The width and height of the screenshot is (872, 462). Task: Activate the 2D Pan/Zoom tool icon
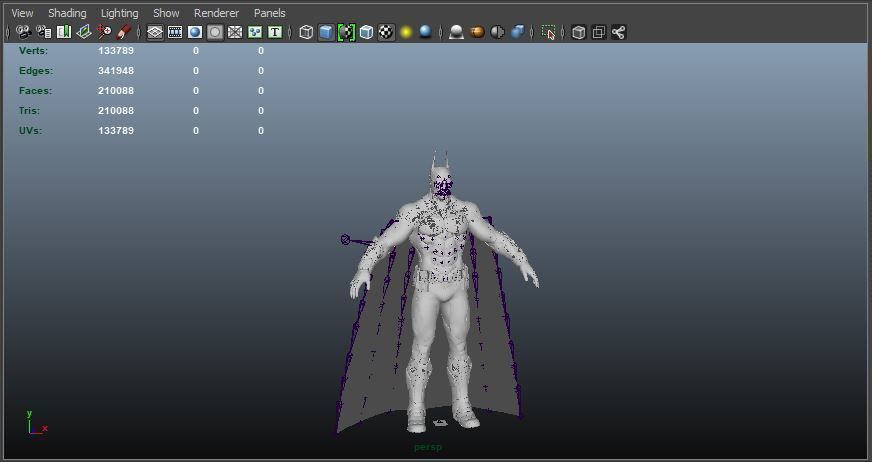tap(104, 32)
